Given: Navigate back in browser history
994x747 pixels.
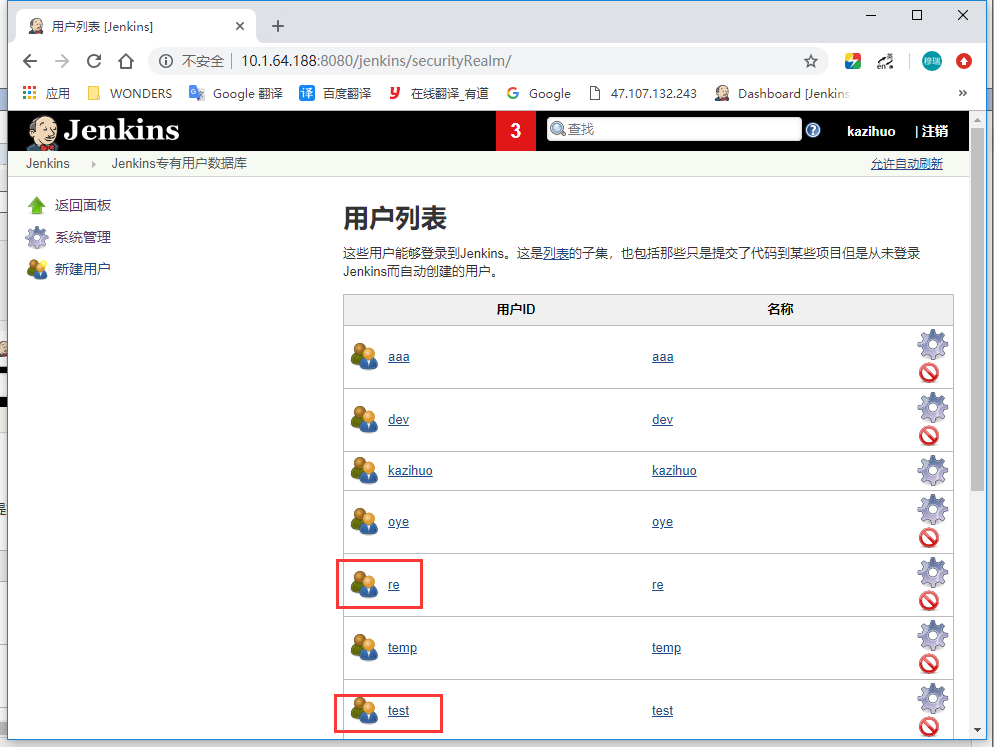Looking at the screenshot, I should (30, 61).
